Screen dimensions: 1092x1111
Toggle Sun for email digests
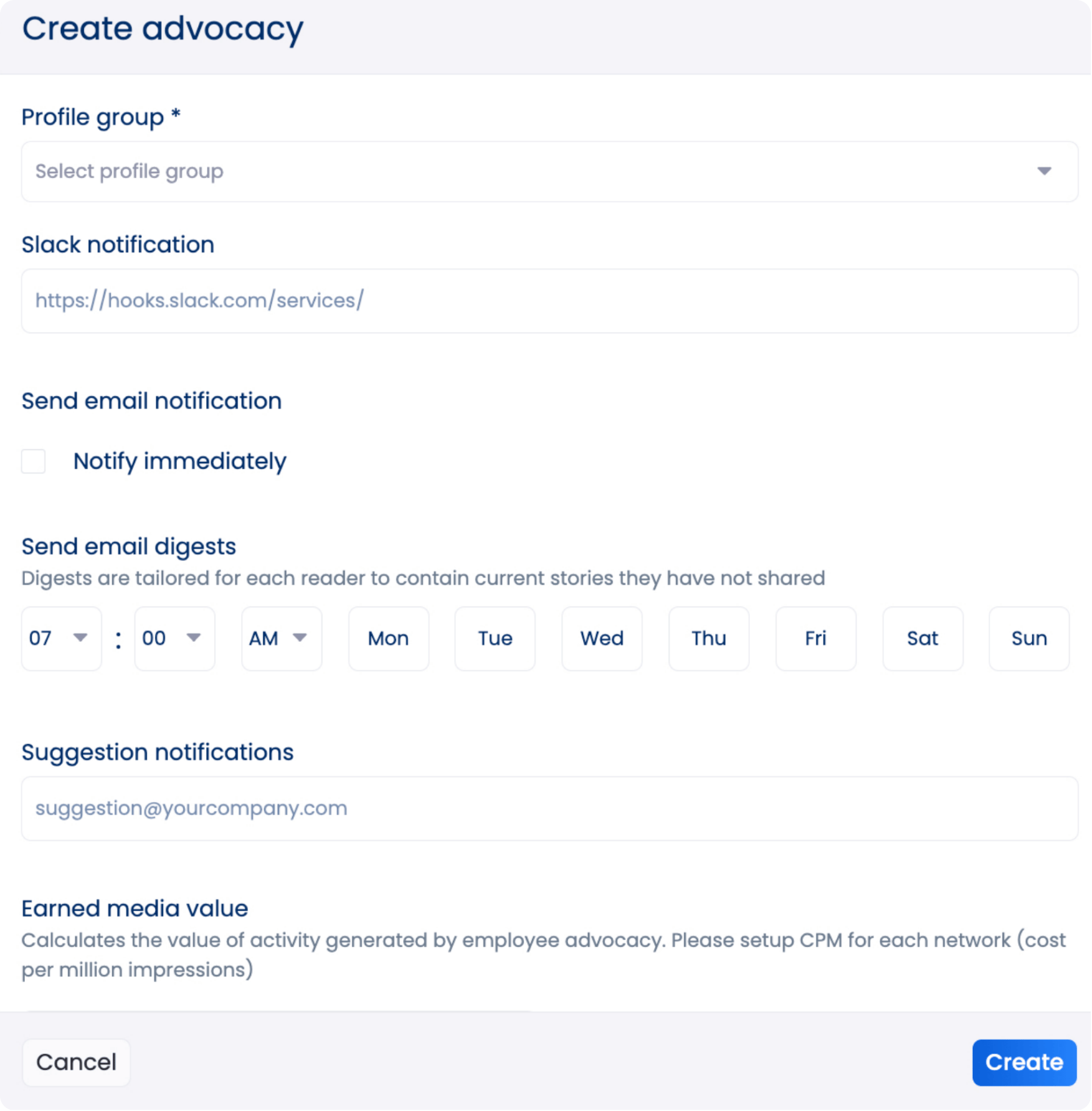pyautogui.click(x=1029, y=638)
